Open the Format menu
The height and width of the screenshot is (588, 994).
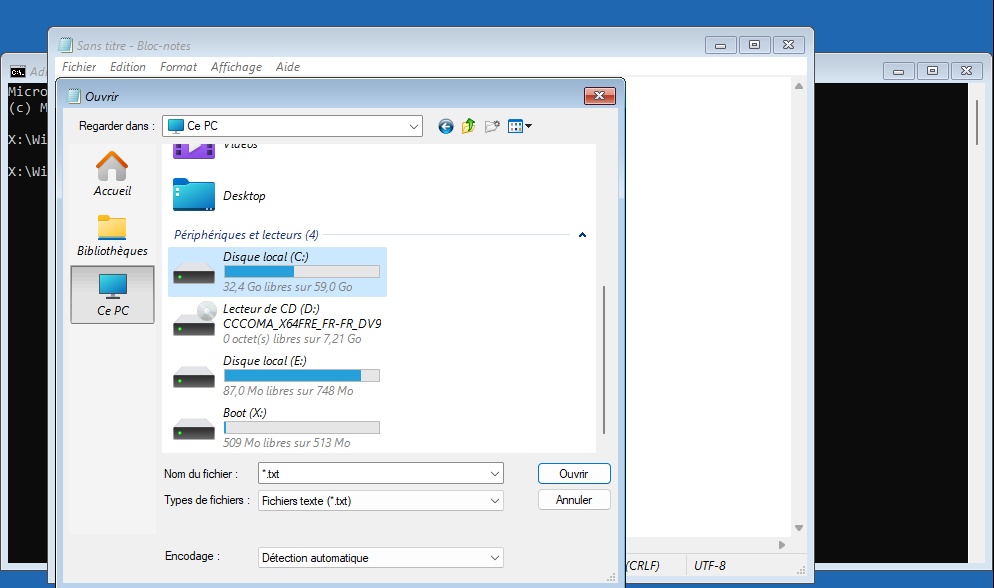click(x=178, y=67)
